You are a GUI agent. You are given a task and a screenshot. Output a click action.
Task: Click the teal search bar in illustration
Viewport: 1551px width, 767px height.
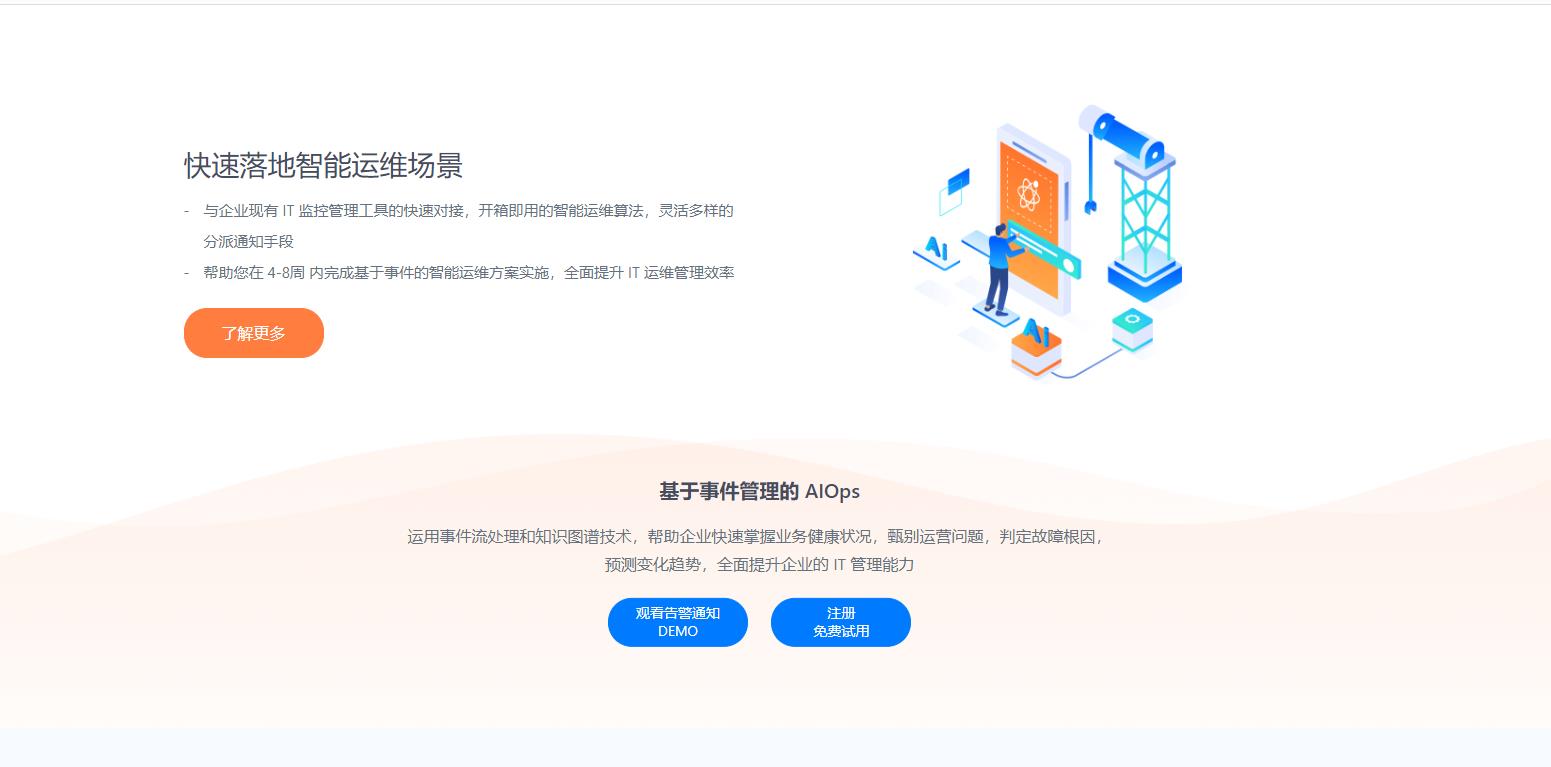pyautogui.click(x=1046, y=250)
